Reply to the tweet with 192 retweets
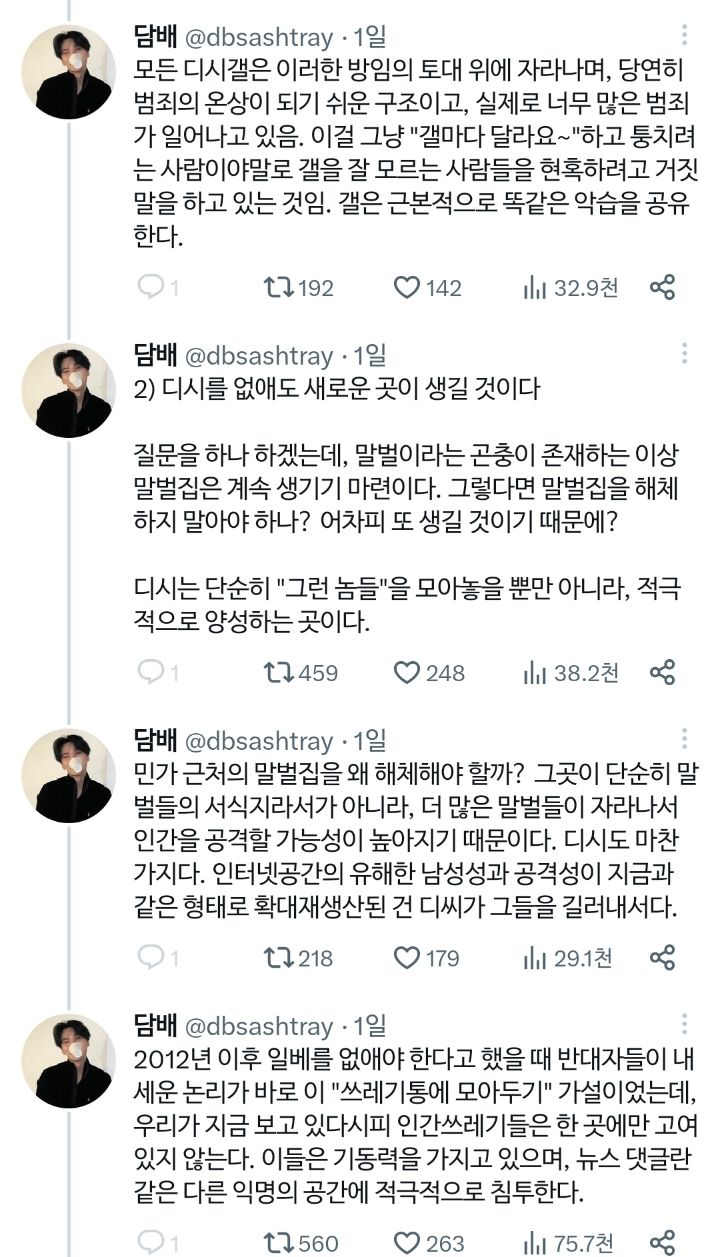The height and width of the screenshot is (1257, 720). point(150,288)
